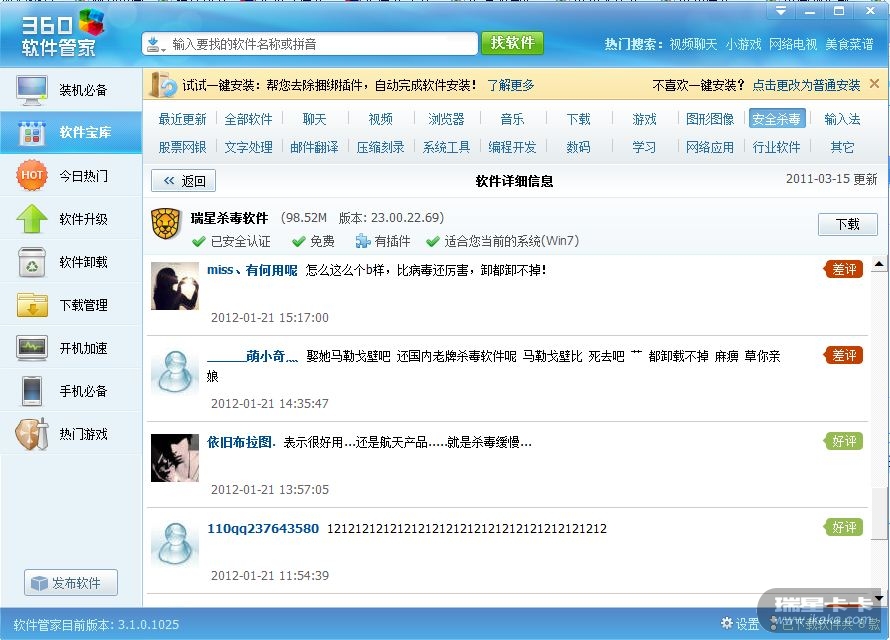Click username link 110qq237643580
This screenshot has width=890, height=640.
[x=263, y=528]
